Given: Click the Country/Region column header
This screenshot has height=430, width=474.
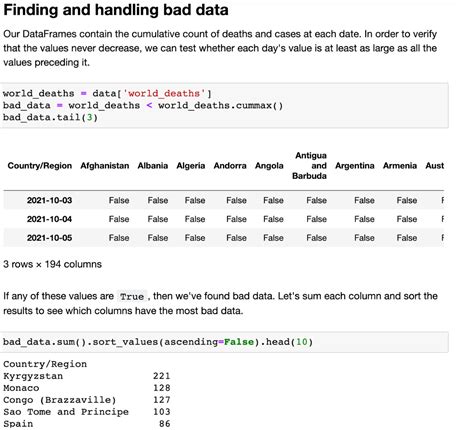Looking at the screenshot, I should coord(40,166).
